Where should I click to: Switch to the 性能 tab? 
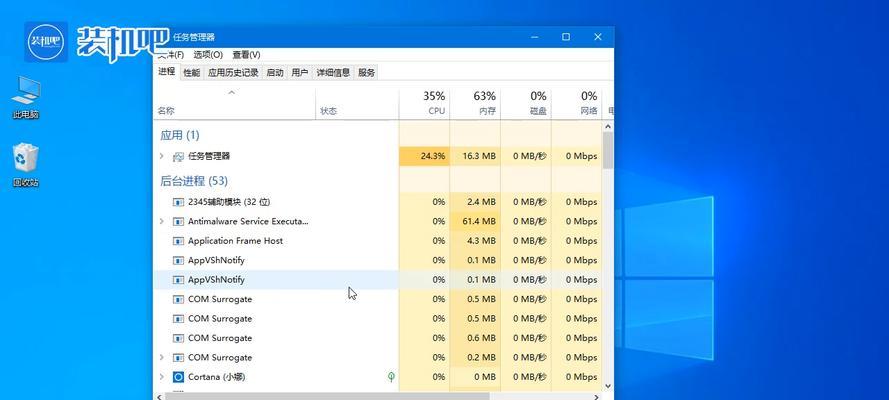click(192, 73)
